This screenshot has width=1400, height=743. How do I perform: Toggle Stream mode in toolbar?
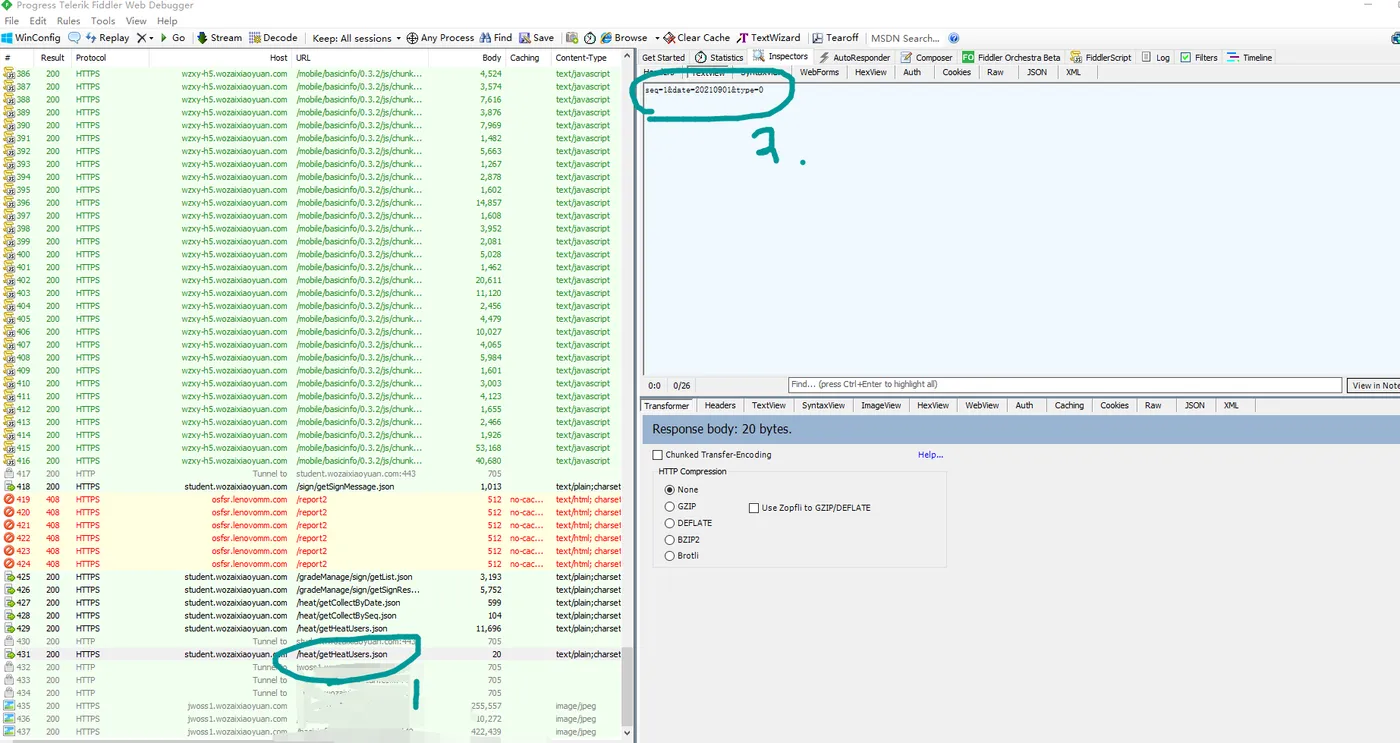tap(219, 38)
